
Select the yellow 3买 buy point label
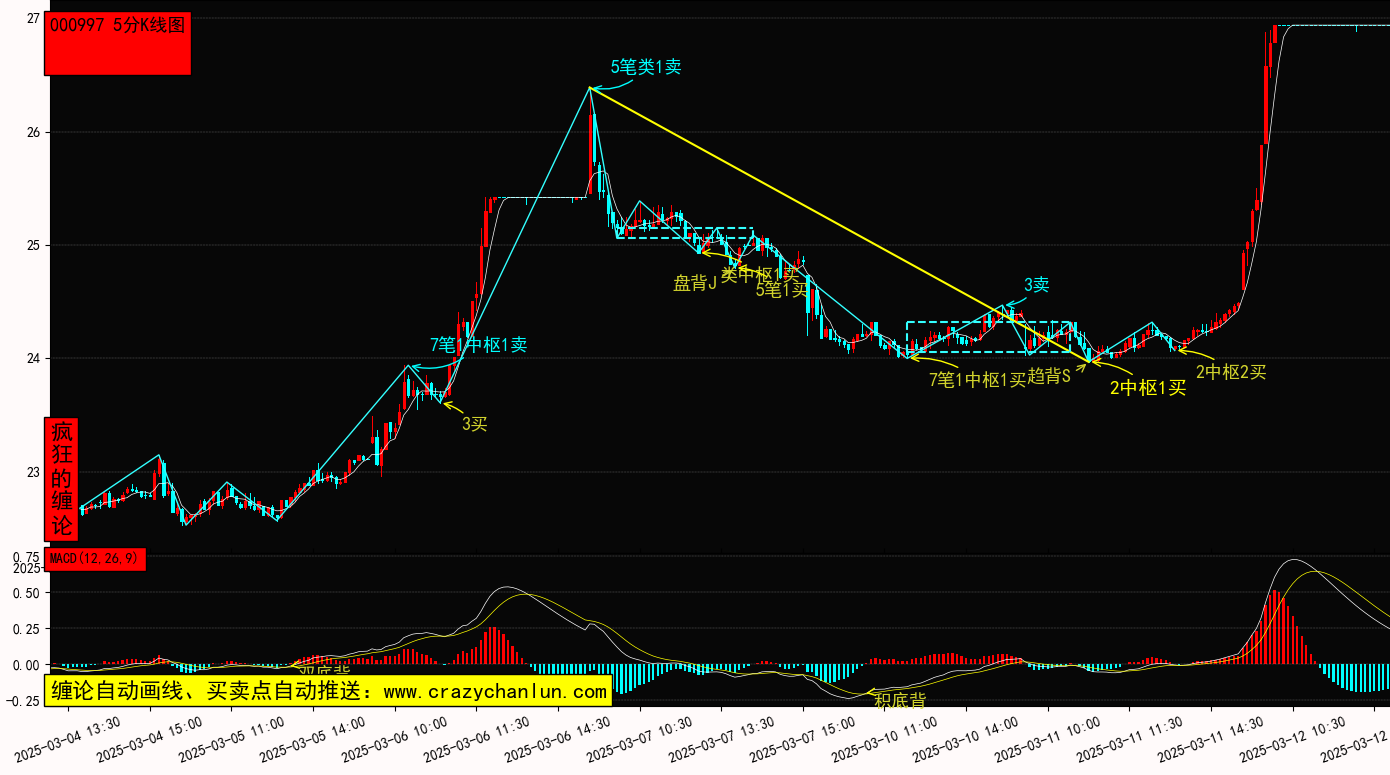pyautogui.click(x=474, y=424)
